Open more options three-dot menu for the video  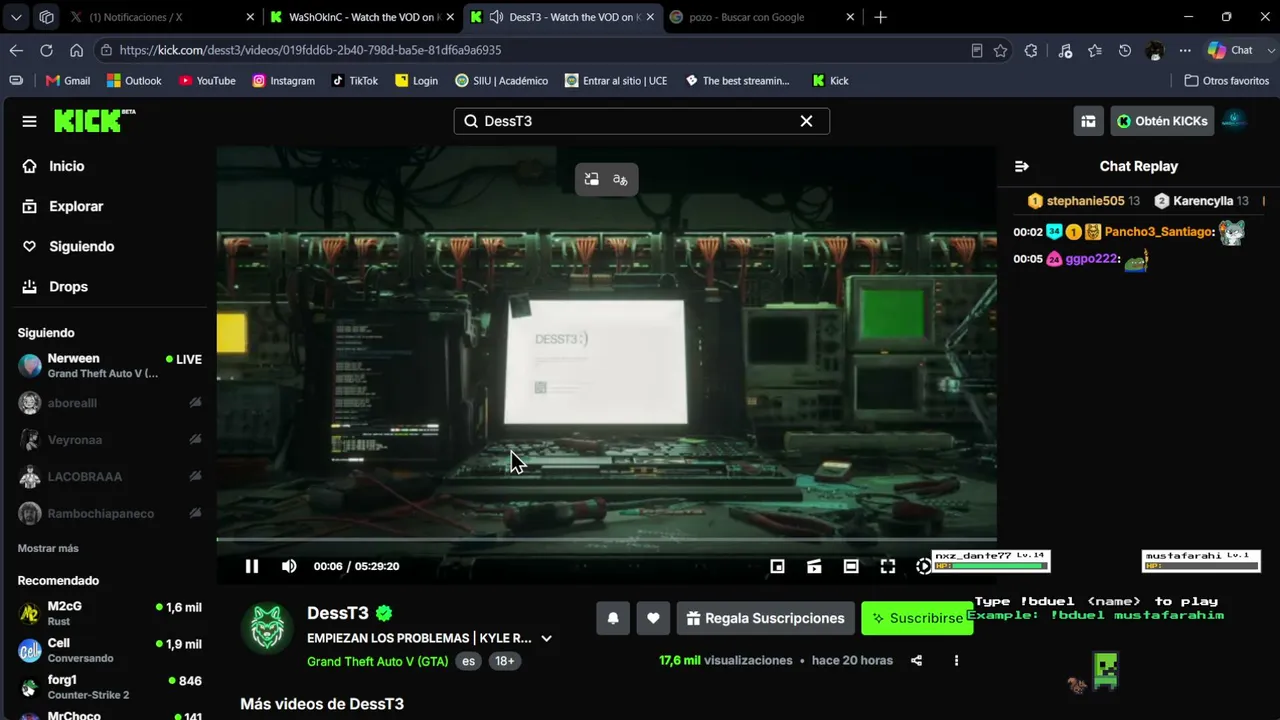(x=956, y=660)
